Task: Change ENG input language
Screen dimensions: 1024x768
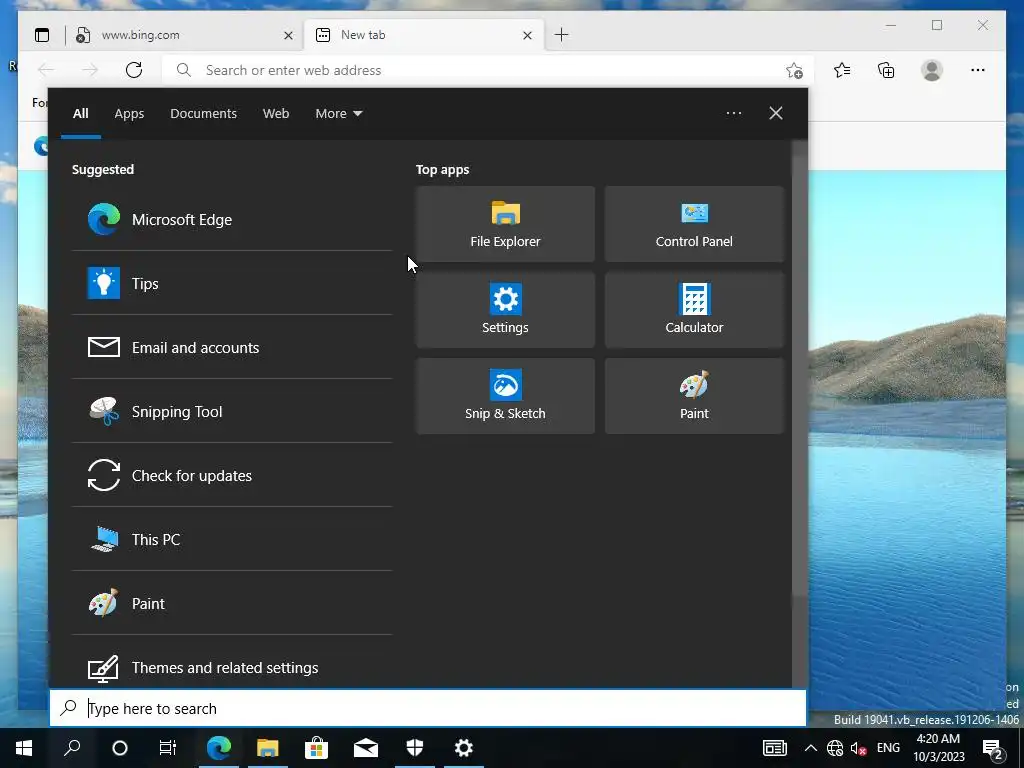Action: 888,748
